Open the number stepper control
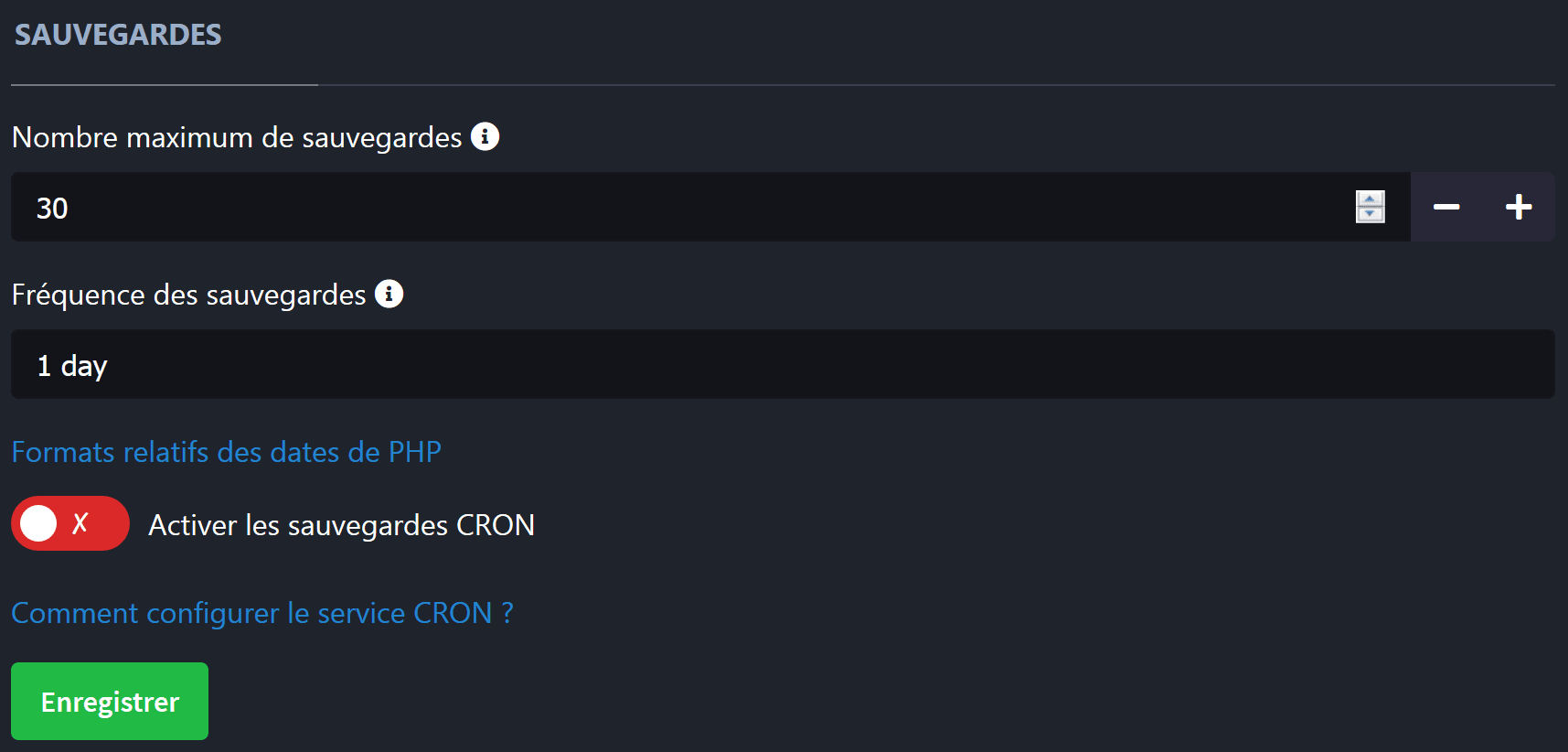This screenshot has width=1568, height=752. tap(1369, 207)
